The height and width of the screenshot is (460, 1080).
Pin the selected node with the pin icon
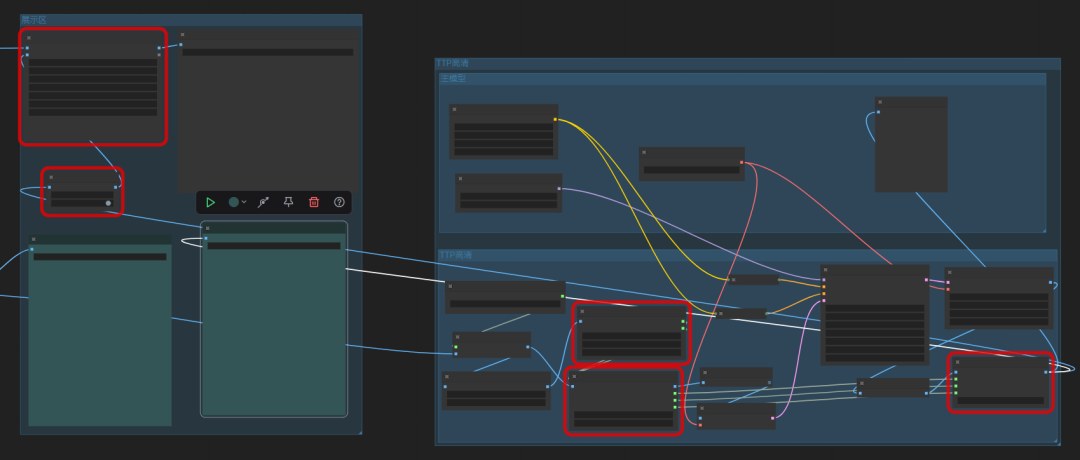tap(288, 202)
